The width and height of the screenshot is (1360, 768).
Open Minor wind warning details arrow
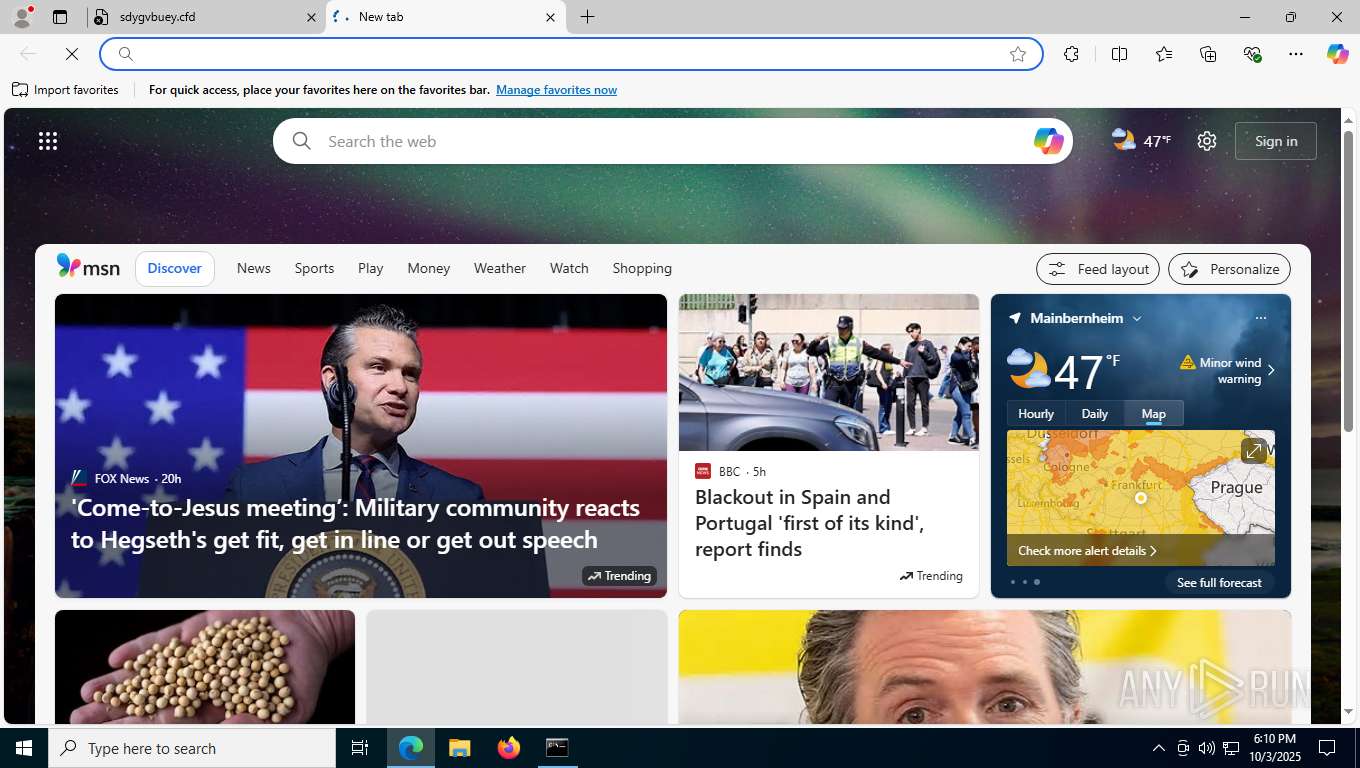coord(1271,370)
